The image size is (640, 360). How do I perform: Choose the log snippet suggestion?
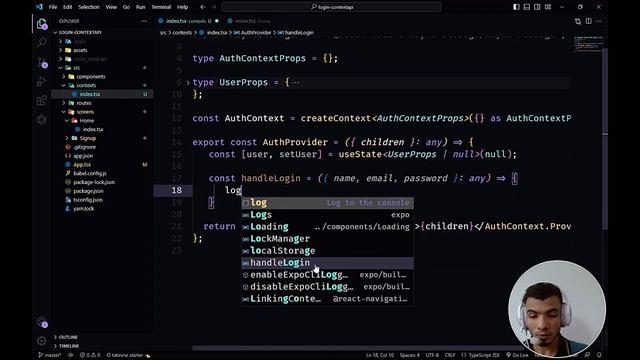pos(327,203)
